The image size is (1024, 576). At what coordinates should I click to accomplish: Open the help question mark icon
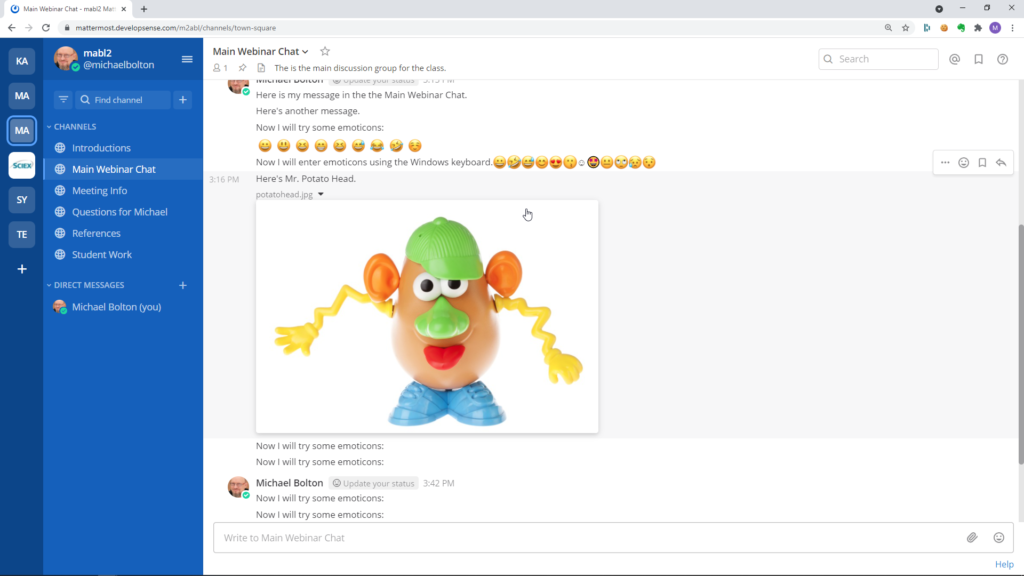point(1002,59)
